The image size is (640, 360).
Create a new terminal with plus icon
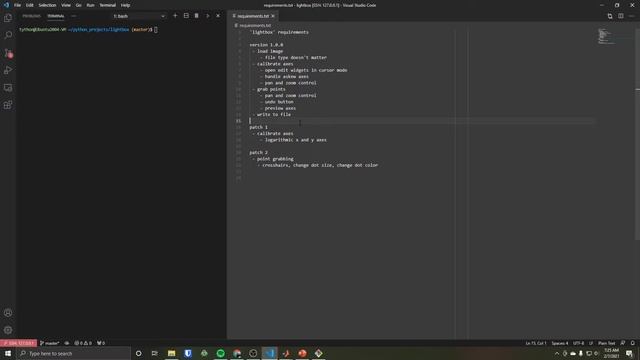(175, 16)
